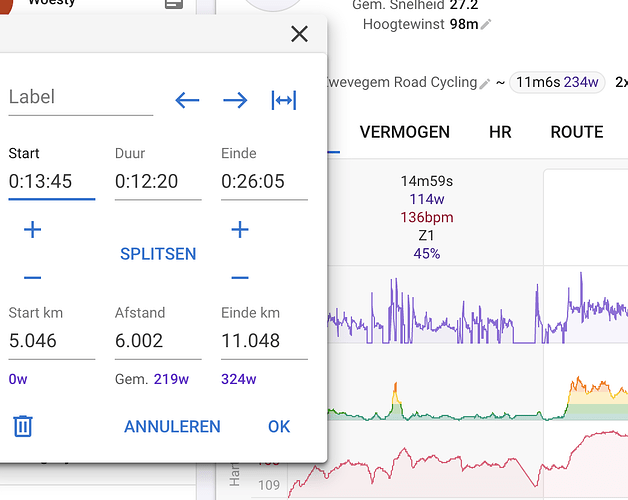Image resolution: width=628 pixels, height=500 pixels.
Task: Click the 11m6s 234w interval chip
Action: click(557, 83)
